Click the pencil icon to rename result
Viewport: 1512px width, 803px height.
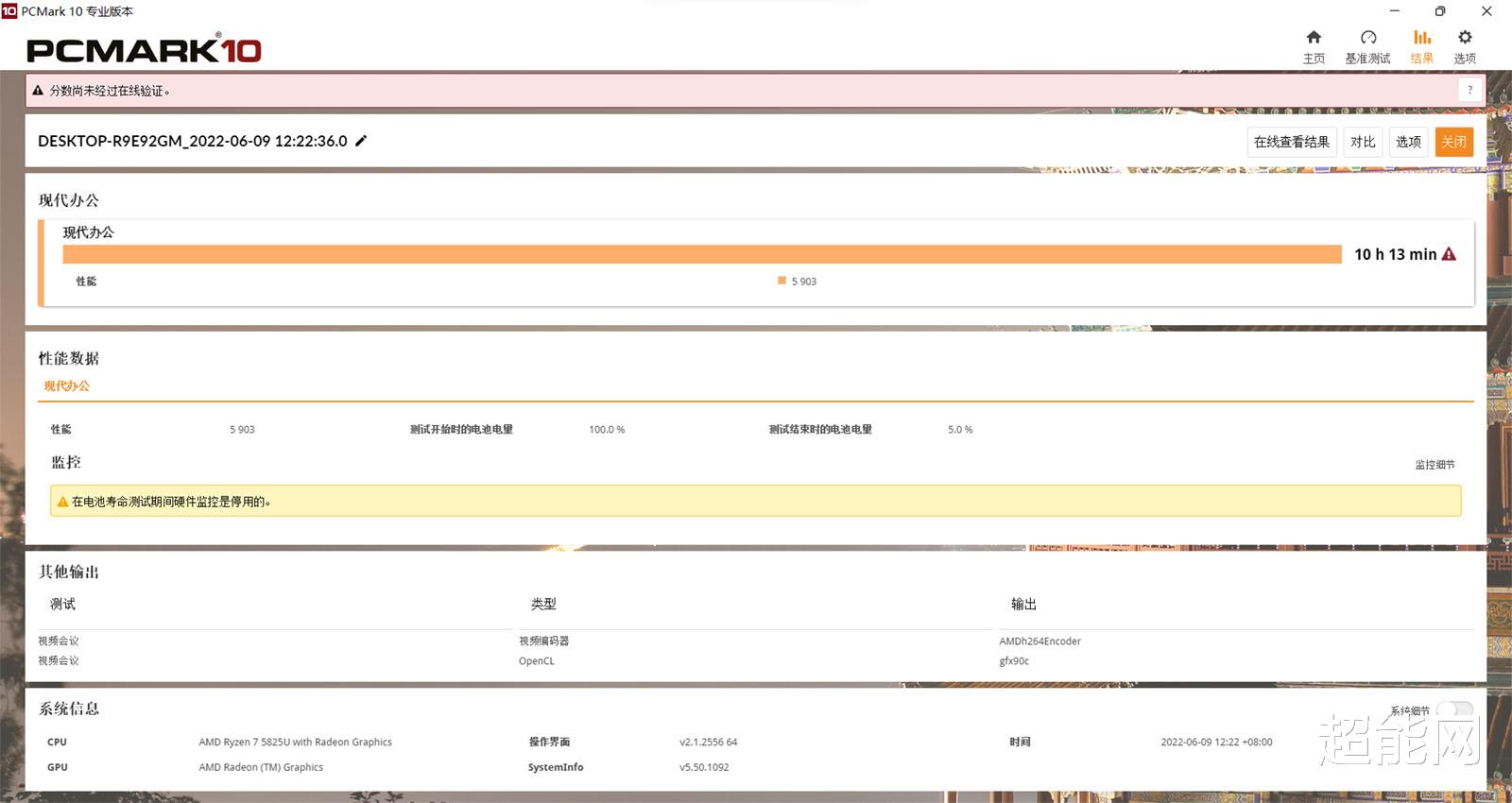point(361,141)
